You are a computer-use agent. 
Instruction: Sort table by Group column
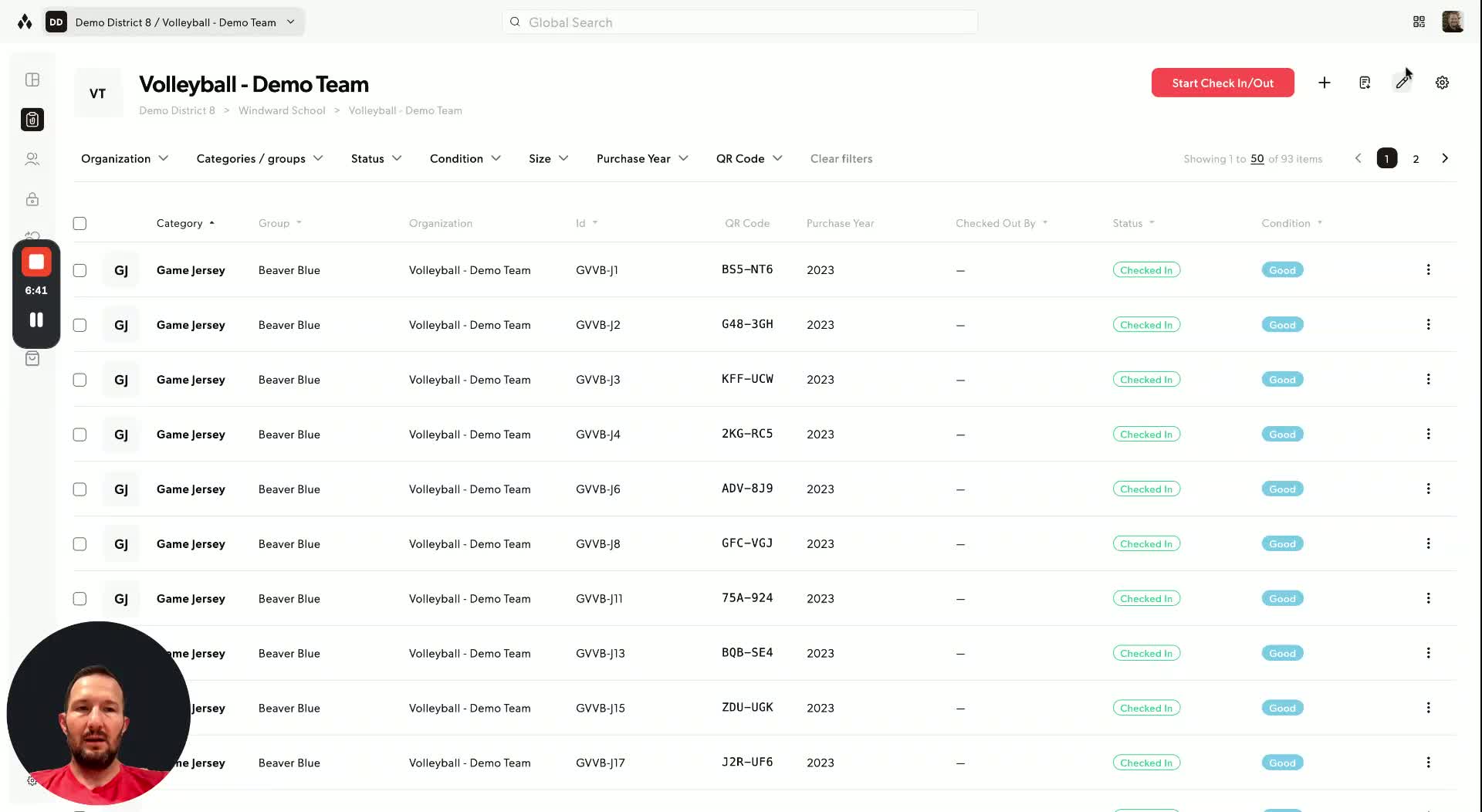[x=279, y=223]
